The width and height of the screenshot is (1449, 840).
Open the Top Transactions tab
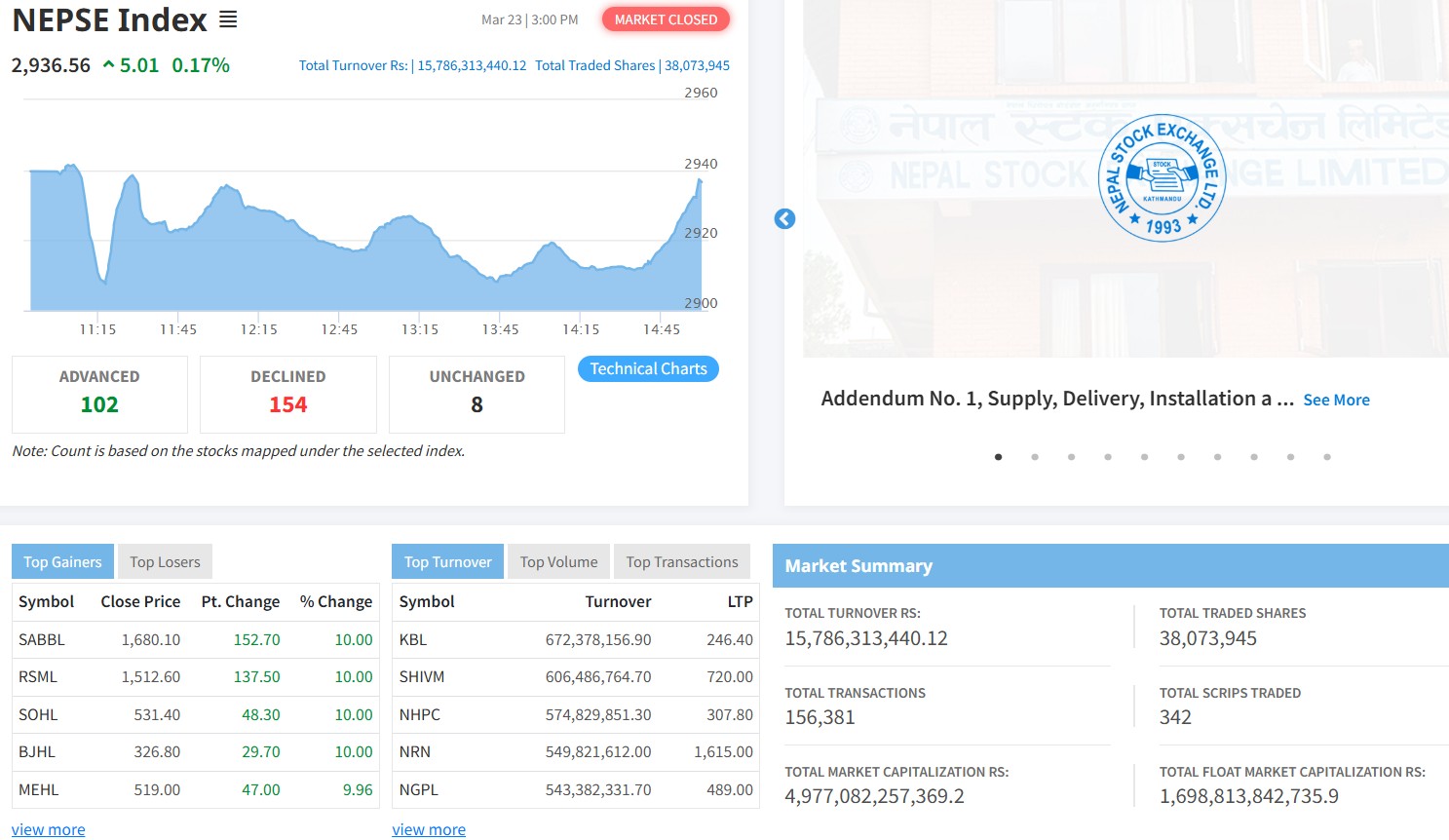(682, 562)
